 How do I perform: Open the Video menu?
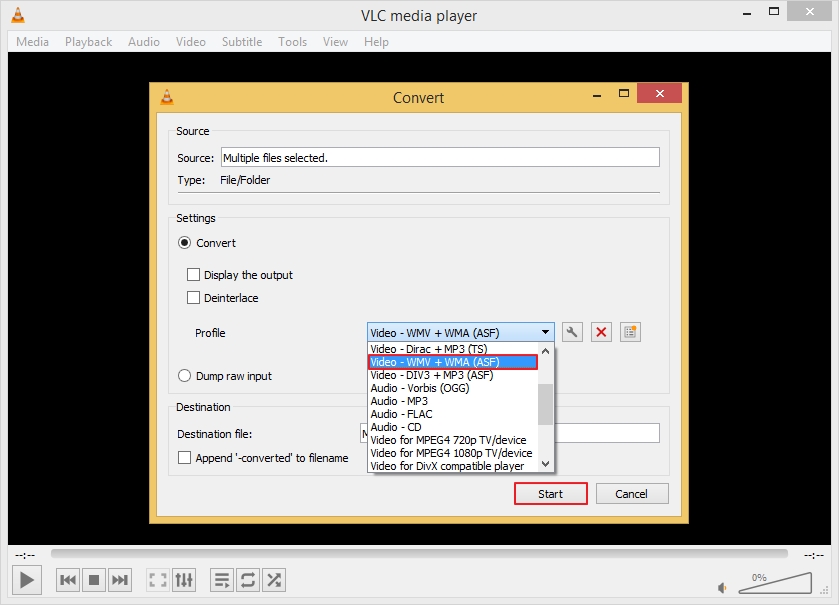[x=190, y=42]
